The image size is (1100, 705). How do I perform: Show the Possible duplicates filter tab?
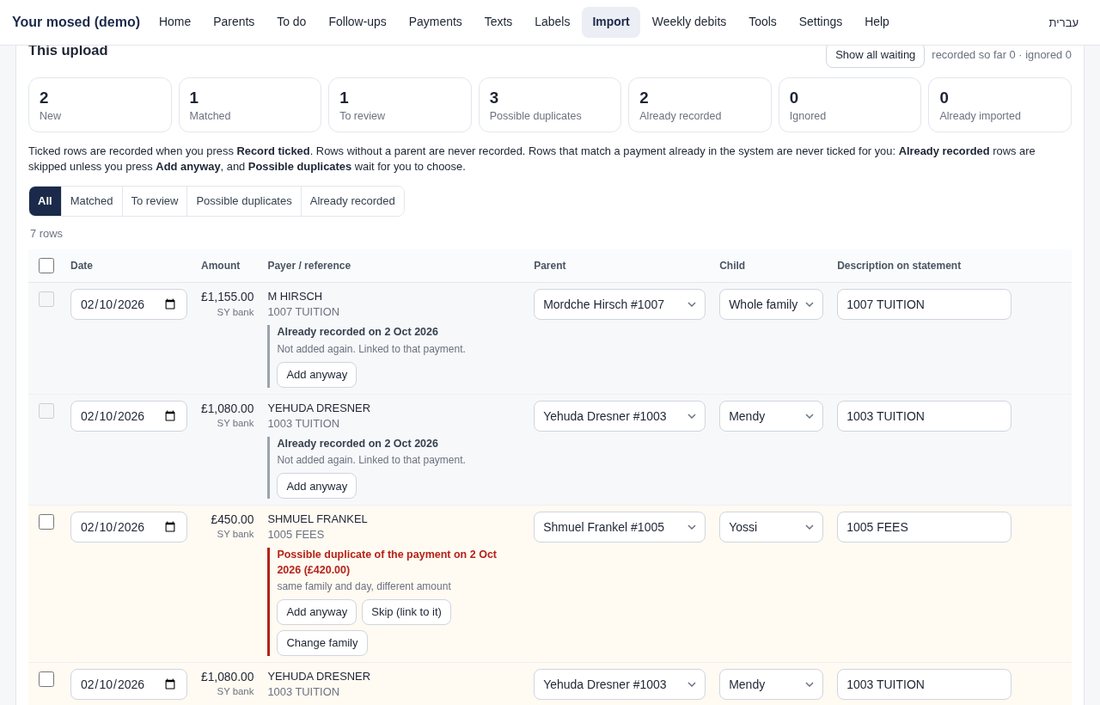244,201
